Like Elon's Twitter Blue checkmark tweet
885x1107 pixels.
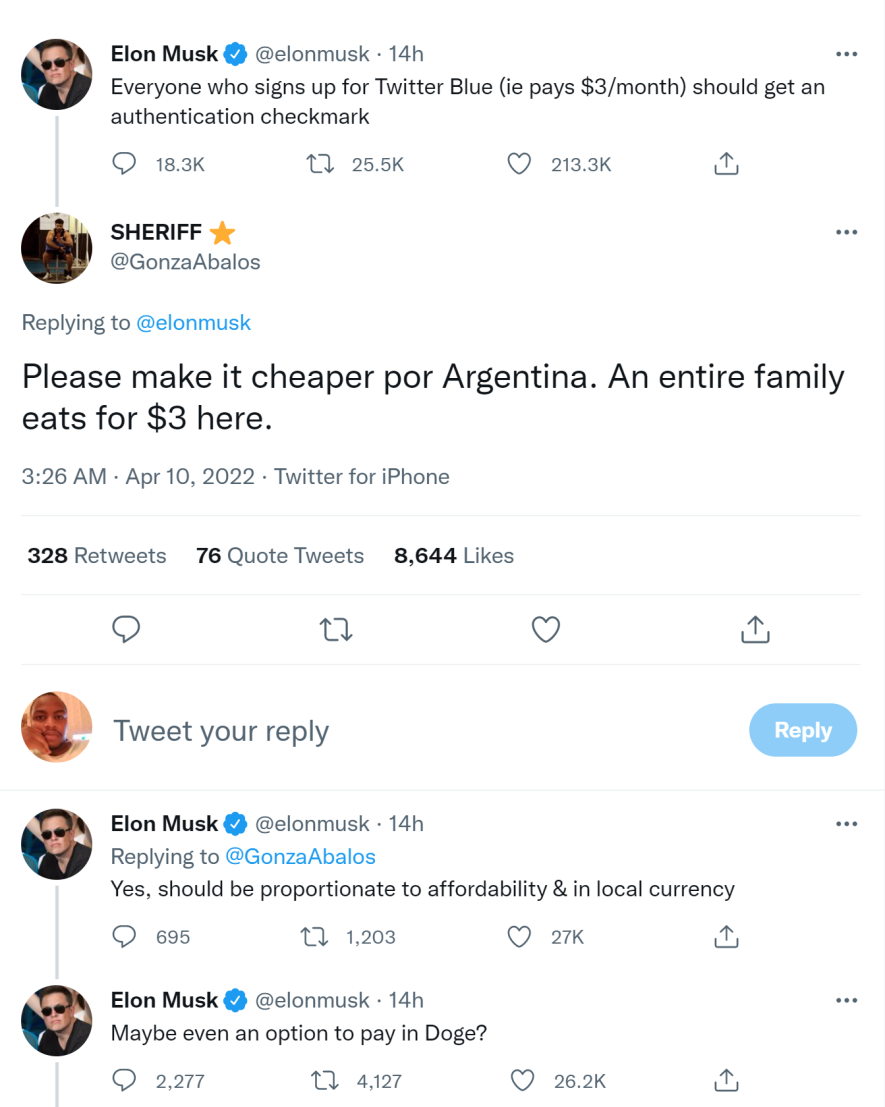(519, 164)
